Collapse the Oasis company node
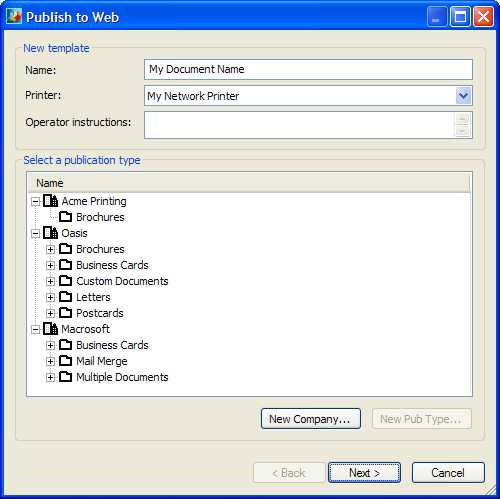The width and height of the screenshot is (500, 499). click(35, 234)
